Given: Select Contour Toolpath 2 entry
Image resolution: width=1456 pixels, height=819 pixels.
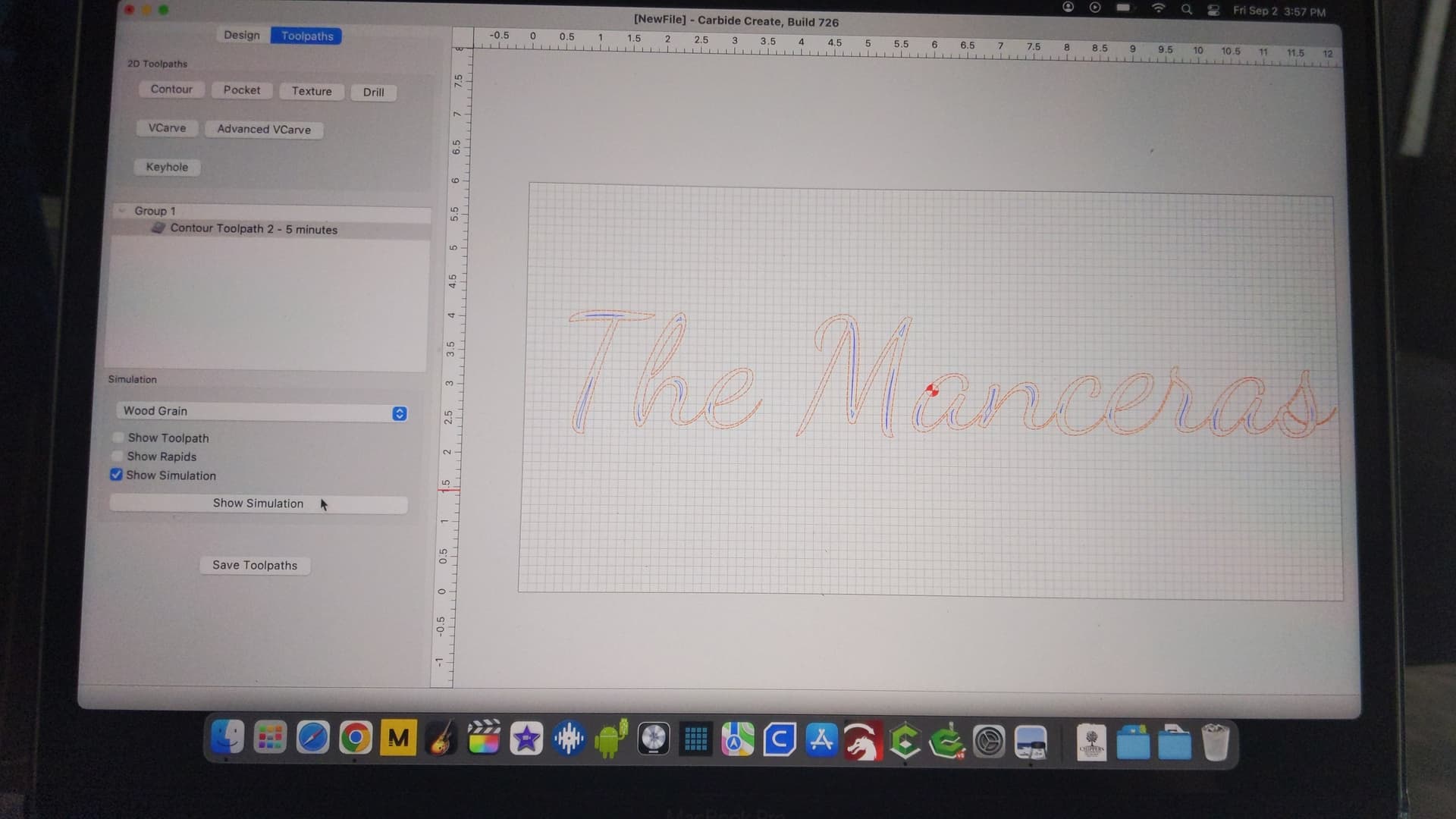Looking at the screenshot, I should pos(253,229).
